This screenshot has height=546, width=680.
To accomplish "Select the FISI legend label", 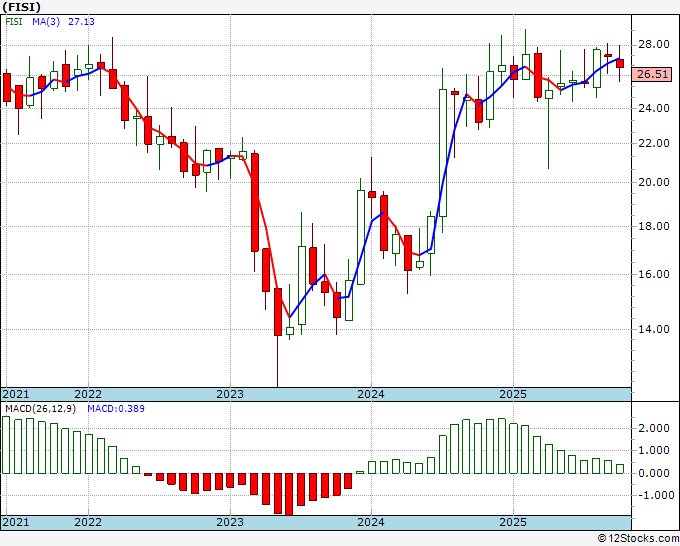I will pos(14,22).
